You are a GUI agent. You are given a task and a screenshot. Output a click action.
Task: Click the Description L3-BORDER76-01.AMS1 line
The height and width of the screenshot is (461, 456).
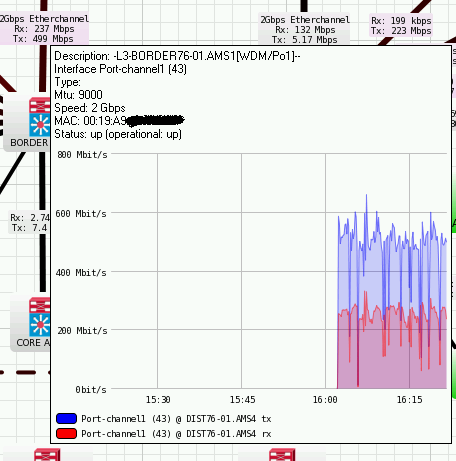(x=177, y=56)
